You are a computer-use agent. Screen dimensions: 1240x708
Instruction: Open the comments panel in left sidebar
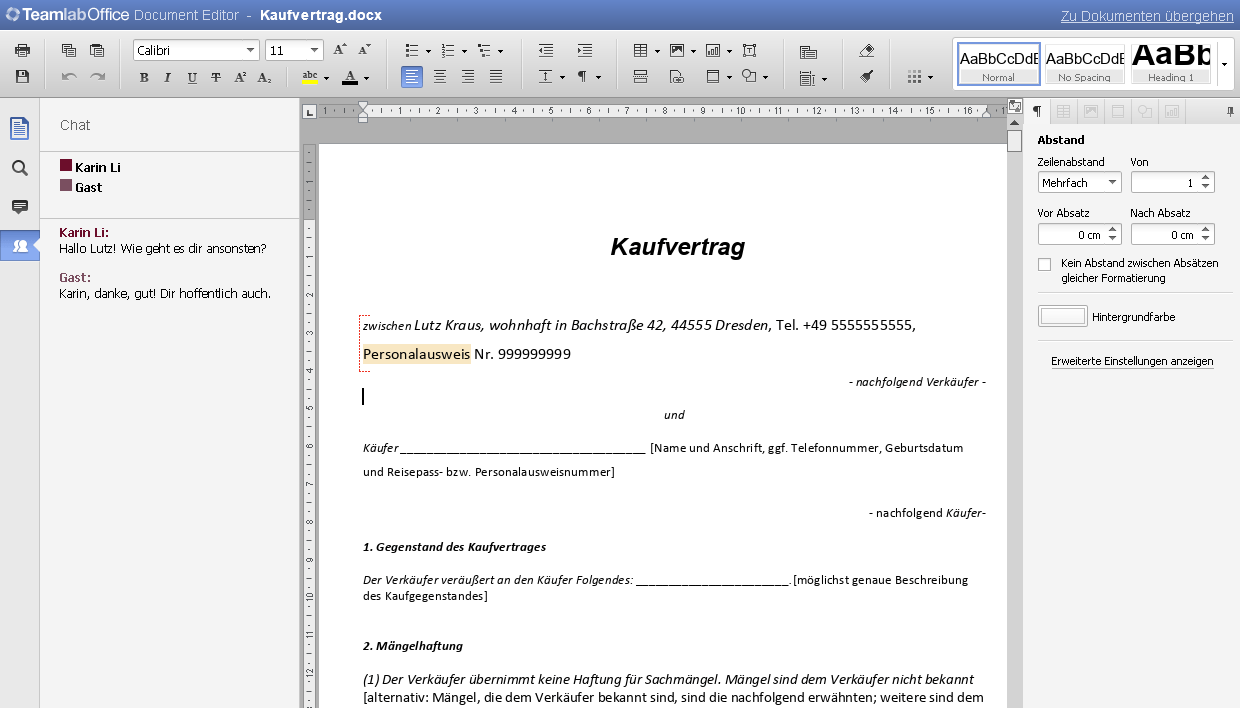pos(19,207)
